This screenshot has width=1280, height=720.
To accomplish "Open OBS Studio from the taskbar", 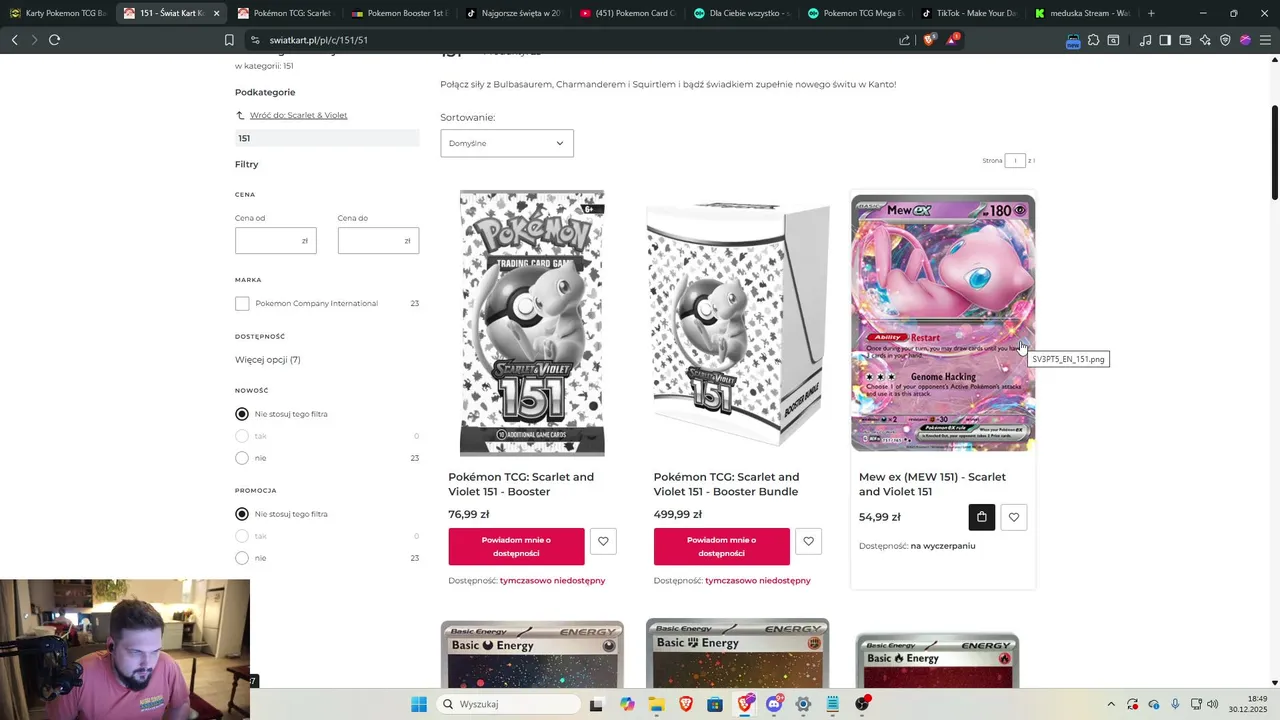I will pos(862,704).
